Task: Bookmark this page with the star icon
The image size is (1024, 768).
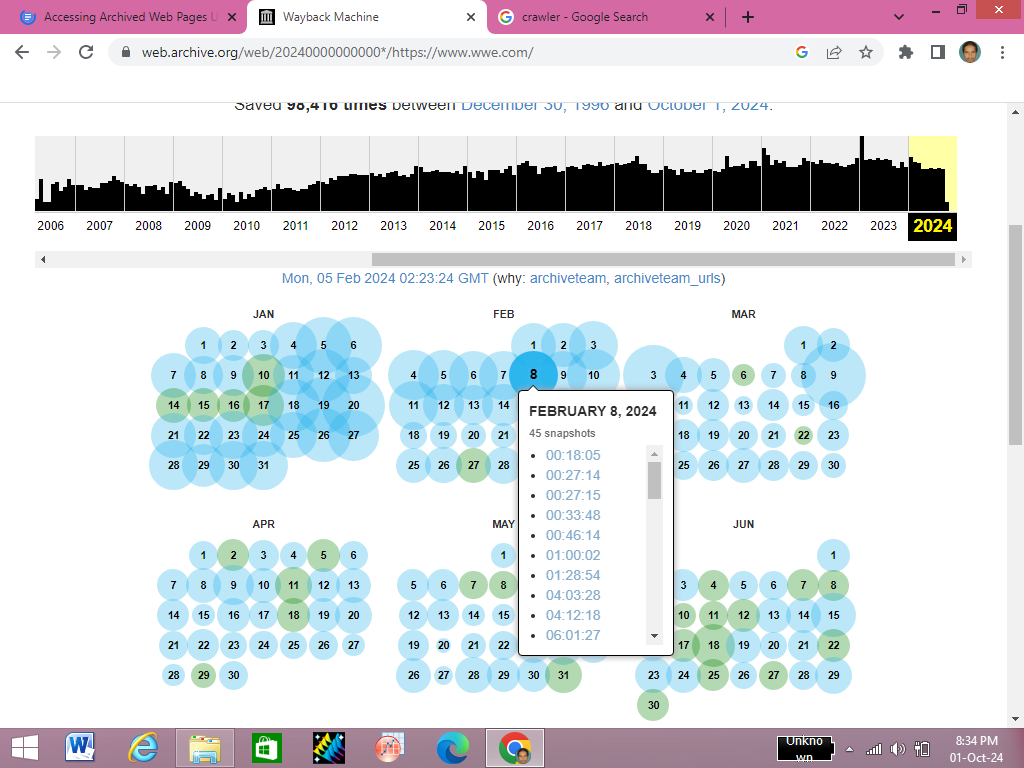Action: click(x=866, y=52)
